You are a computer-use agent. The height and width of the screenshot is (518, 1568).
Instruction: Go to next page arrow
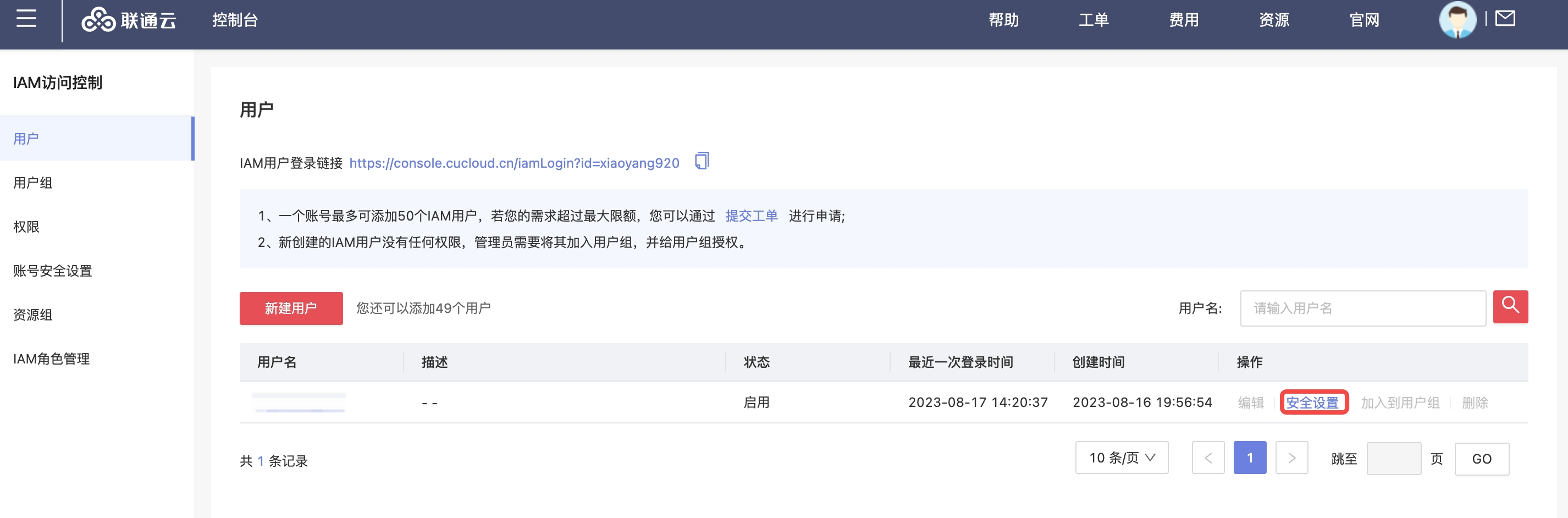point(1291,458)
